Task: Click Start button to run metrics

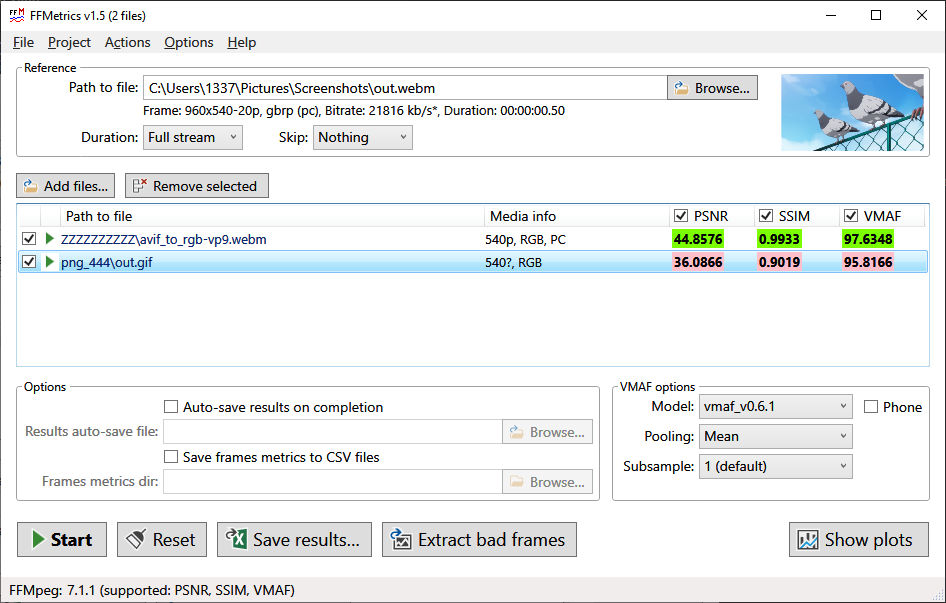Action: pos(62,540)
